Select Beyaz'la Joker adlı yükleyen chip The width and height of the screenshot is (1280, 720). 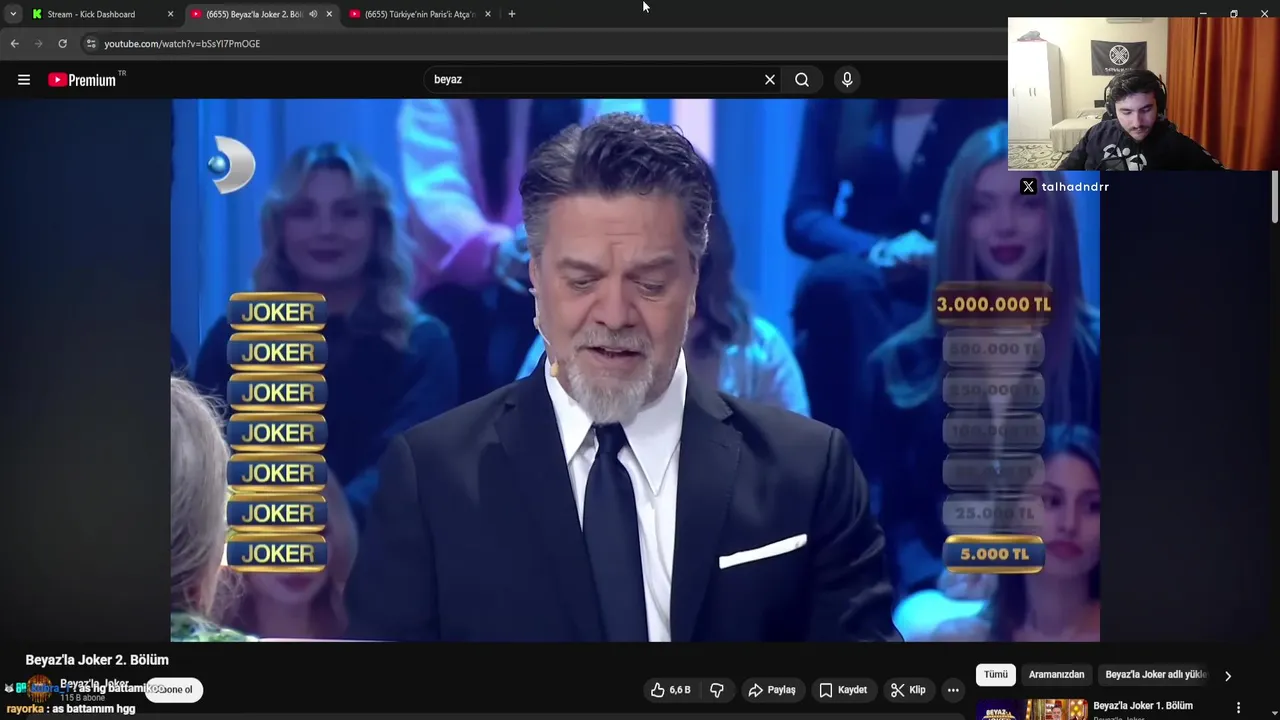1156,675
